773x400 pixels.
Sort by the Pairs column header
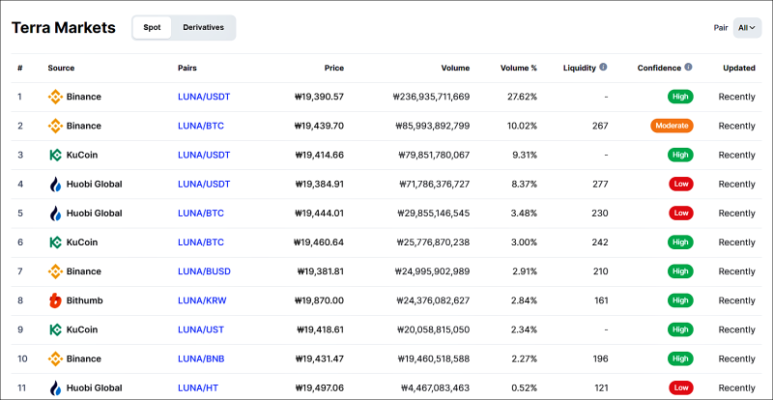tap(187, 68)
